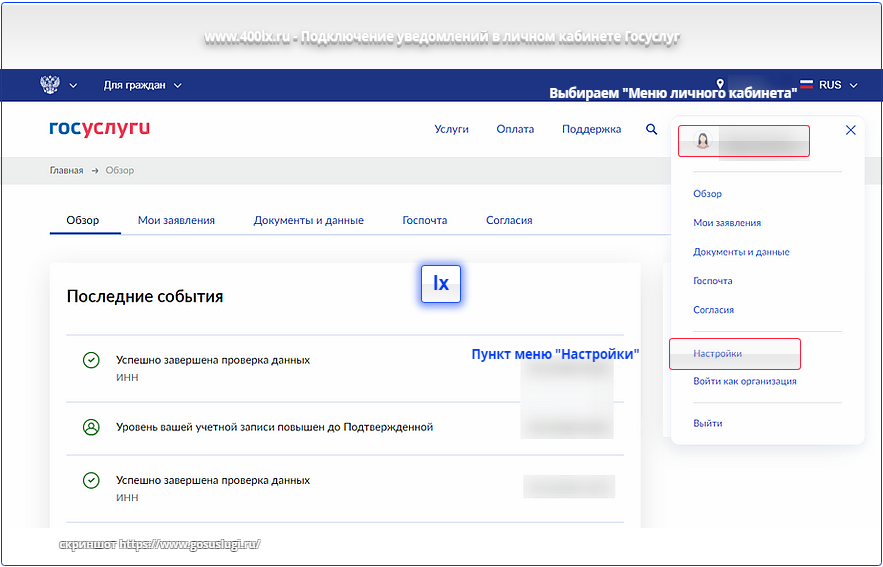Open the "Документы и данные" tab

coord(308,220)
